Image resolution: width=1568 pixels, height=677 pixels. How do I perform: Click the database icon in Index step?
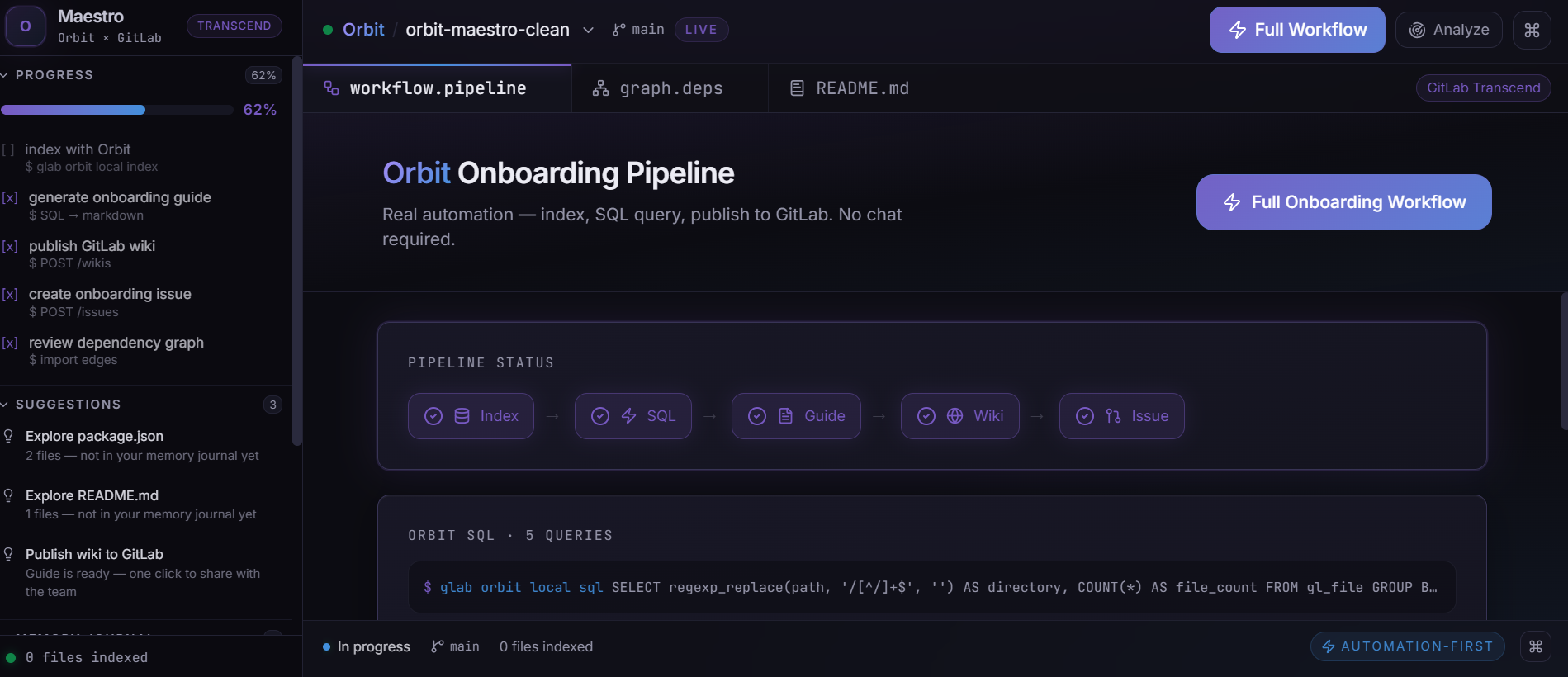[462, 416]
